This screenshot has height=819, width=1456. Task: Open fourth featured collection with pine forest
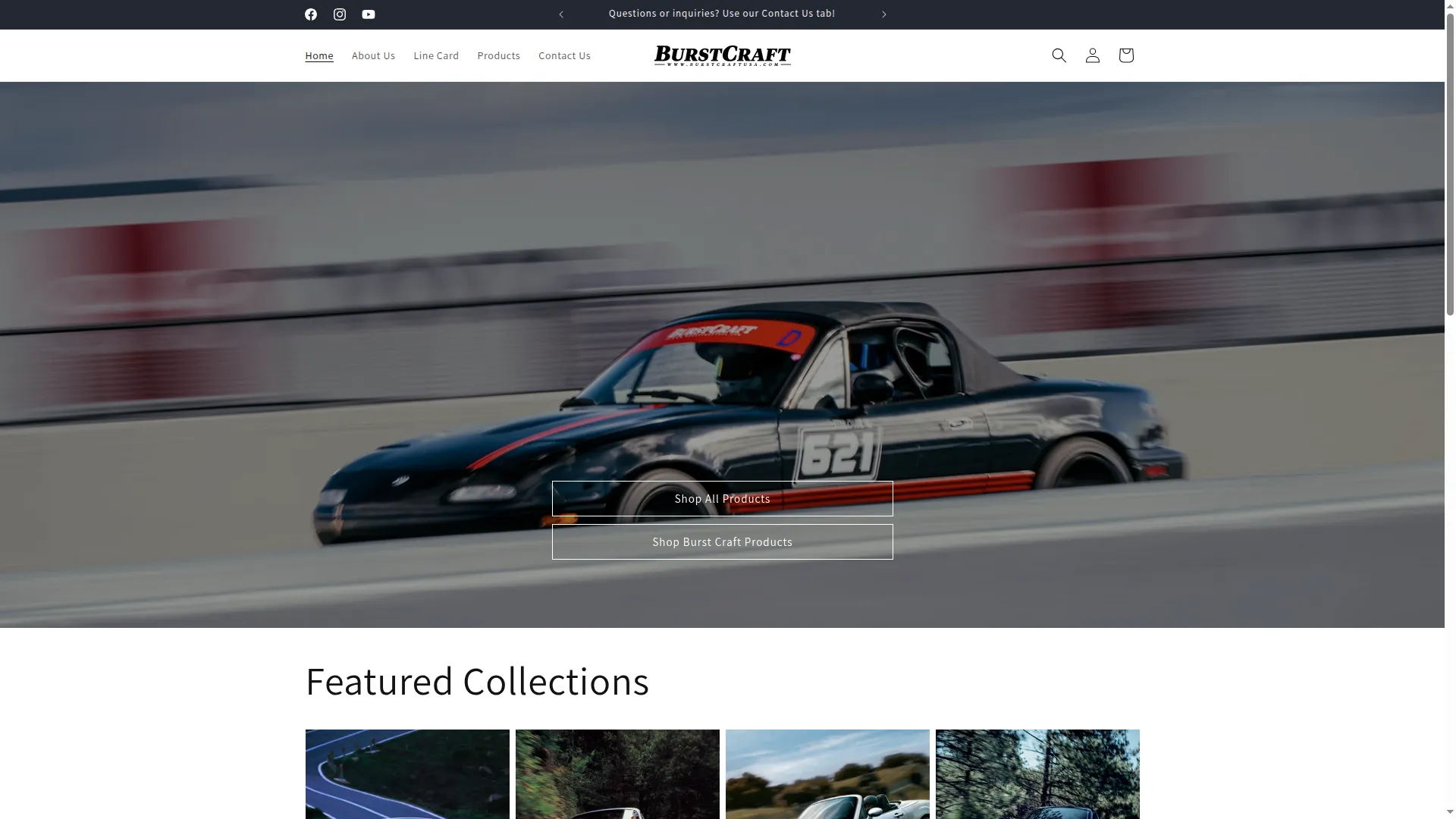(1037, 774)
